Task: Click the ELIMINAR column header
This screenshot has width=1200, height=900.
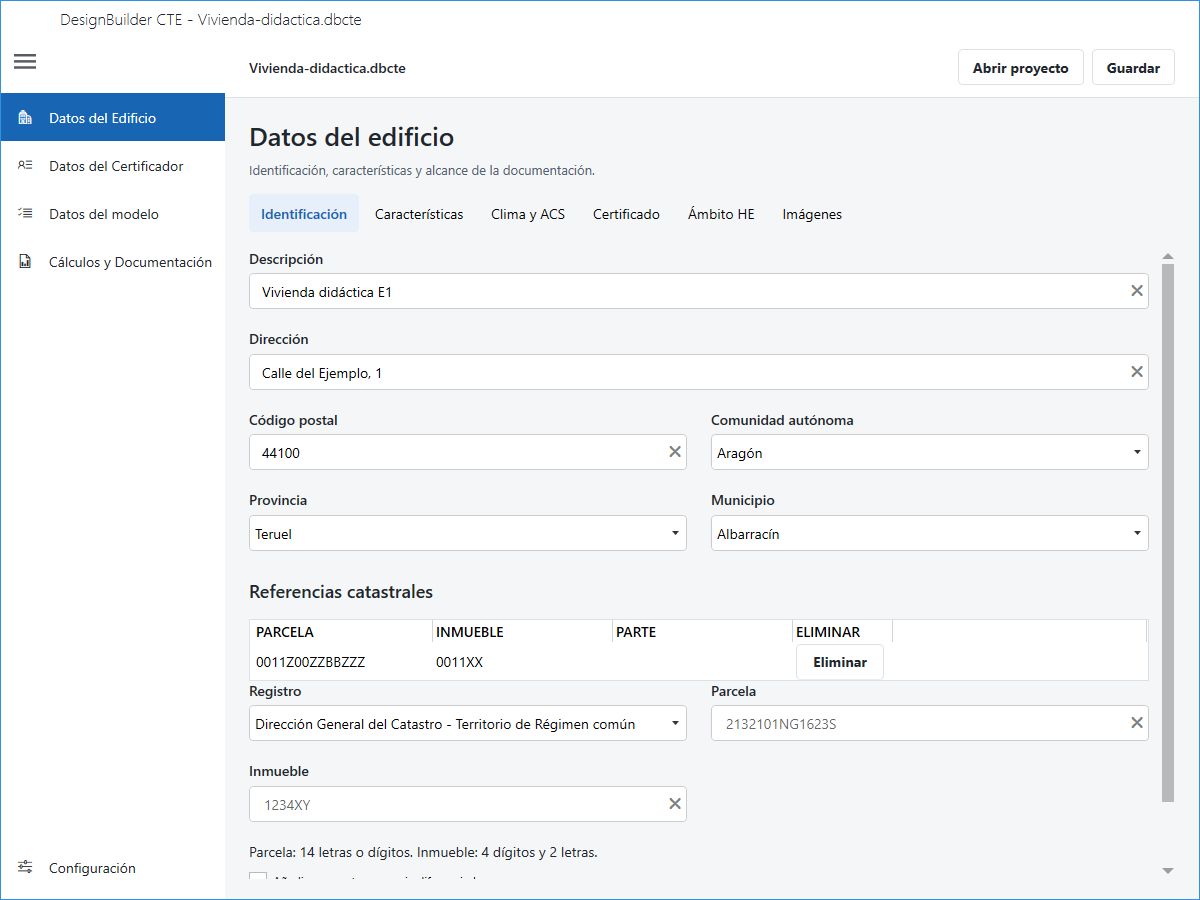Action: [x=842, y=632]
